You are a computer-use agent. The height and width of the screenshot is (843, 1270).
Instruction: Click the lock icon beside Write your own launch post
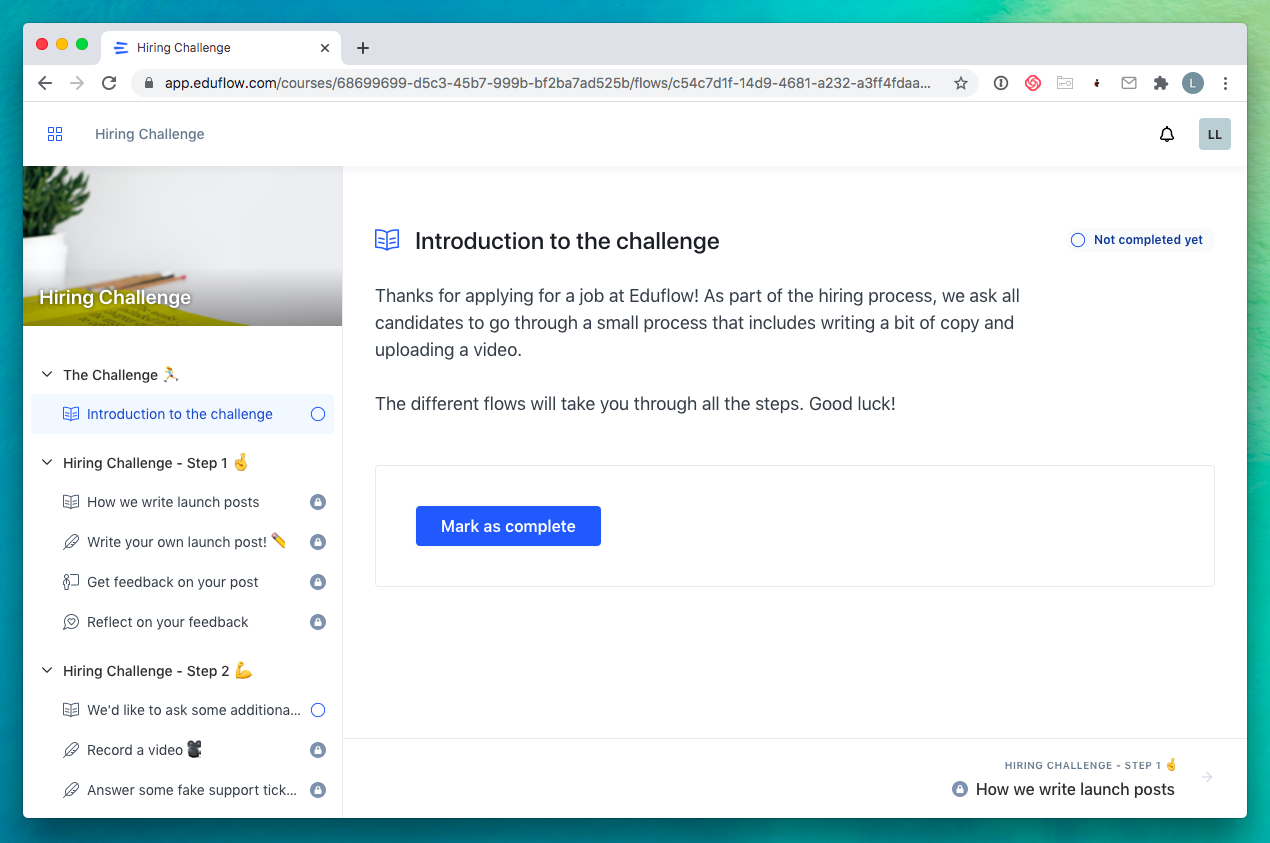[318, 542]
